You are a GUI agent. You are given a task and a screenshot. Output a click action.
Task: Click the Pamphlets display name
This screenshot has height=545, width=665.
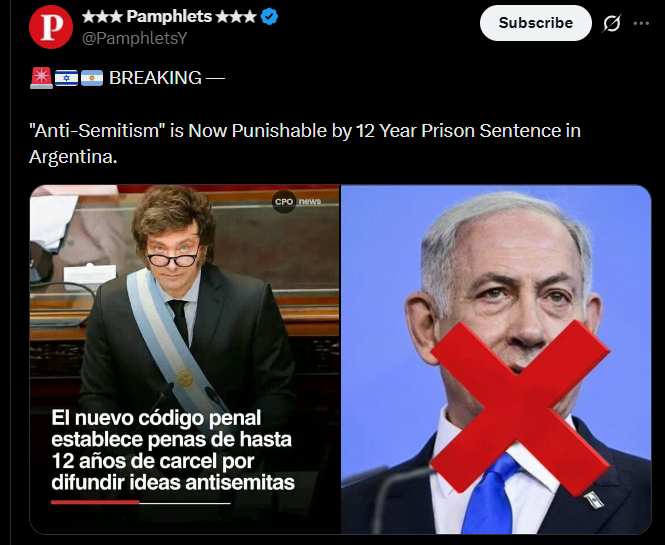pos(169,17)
